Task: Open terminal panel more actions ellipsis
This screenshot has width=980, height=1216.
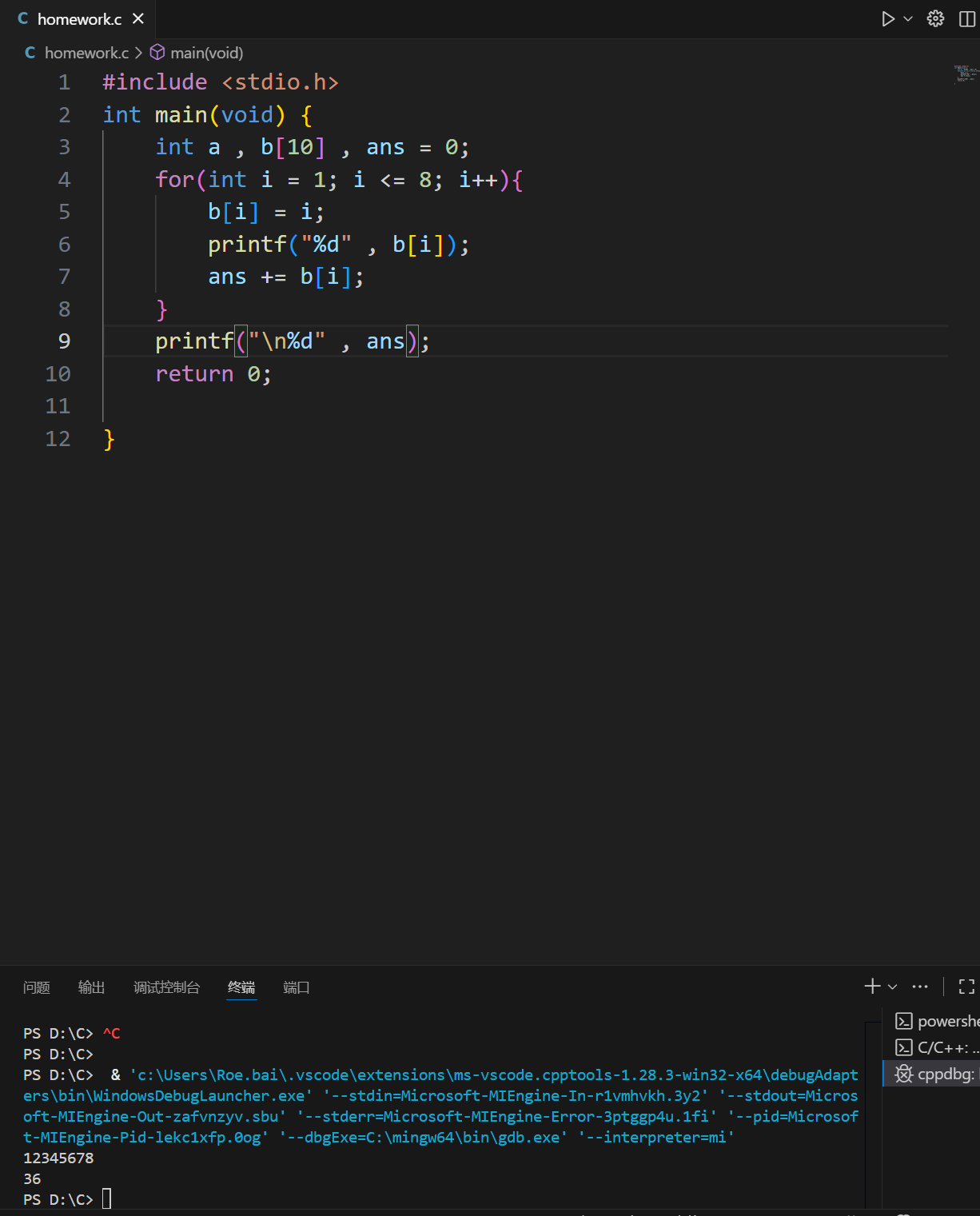Action: pos(920,987)
